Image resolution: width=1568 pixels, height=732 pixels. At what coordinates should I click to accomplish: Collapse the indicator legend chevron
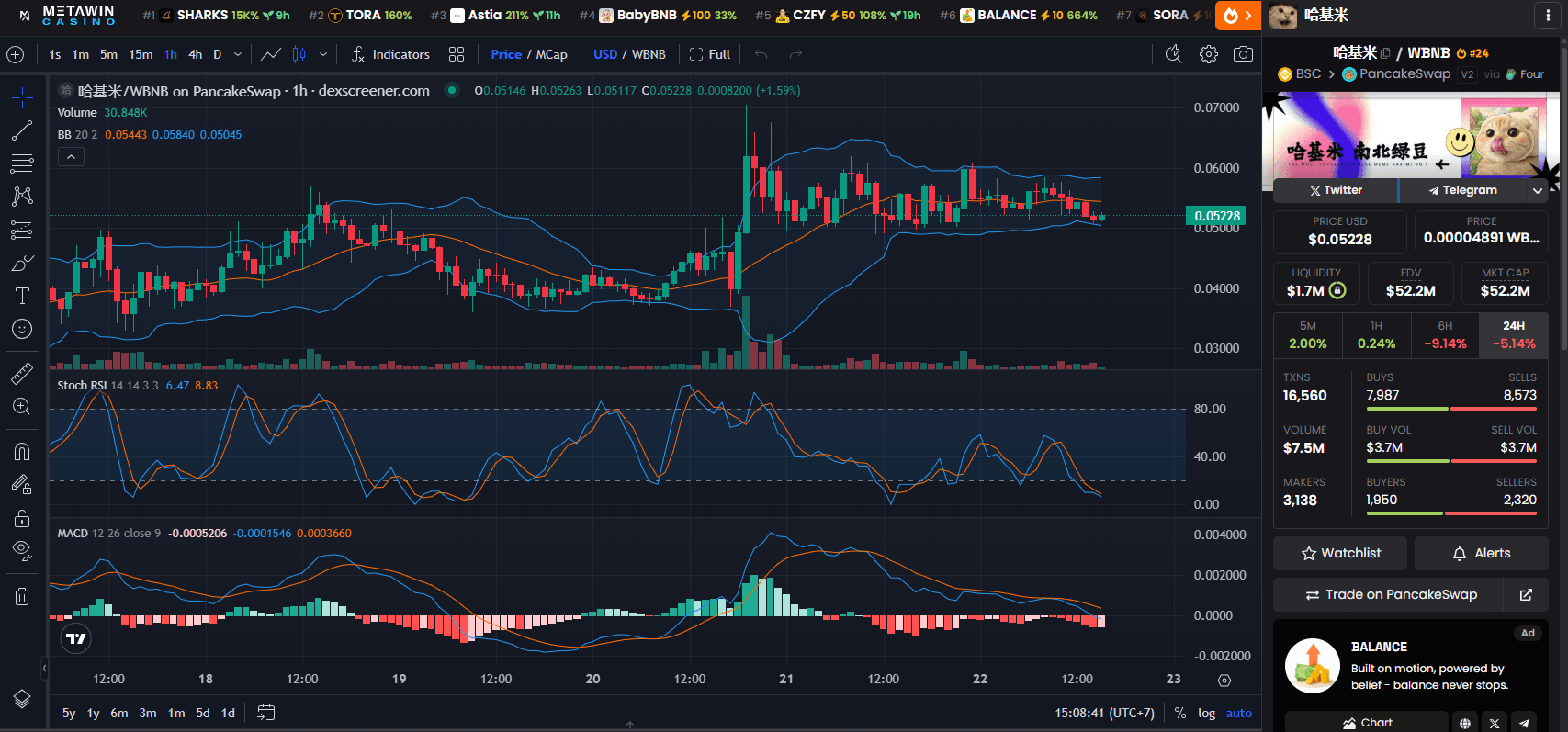click(71, 157)
